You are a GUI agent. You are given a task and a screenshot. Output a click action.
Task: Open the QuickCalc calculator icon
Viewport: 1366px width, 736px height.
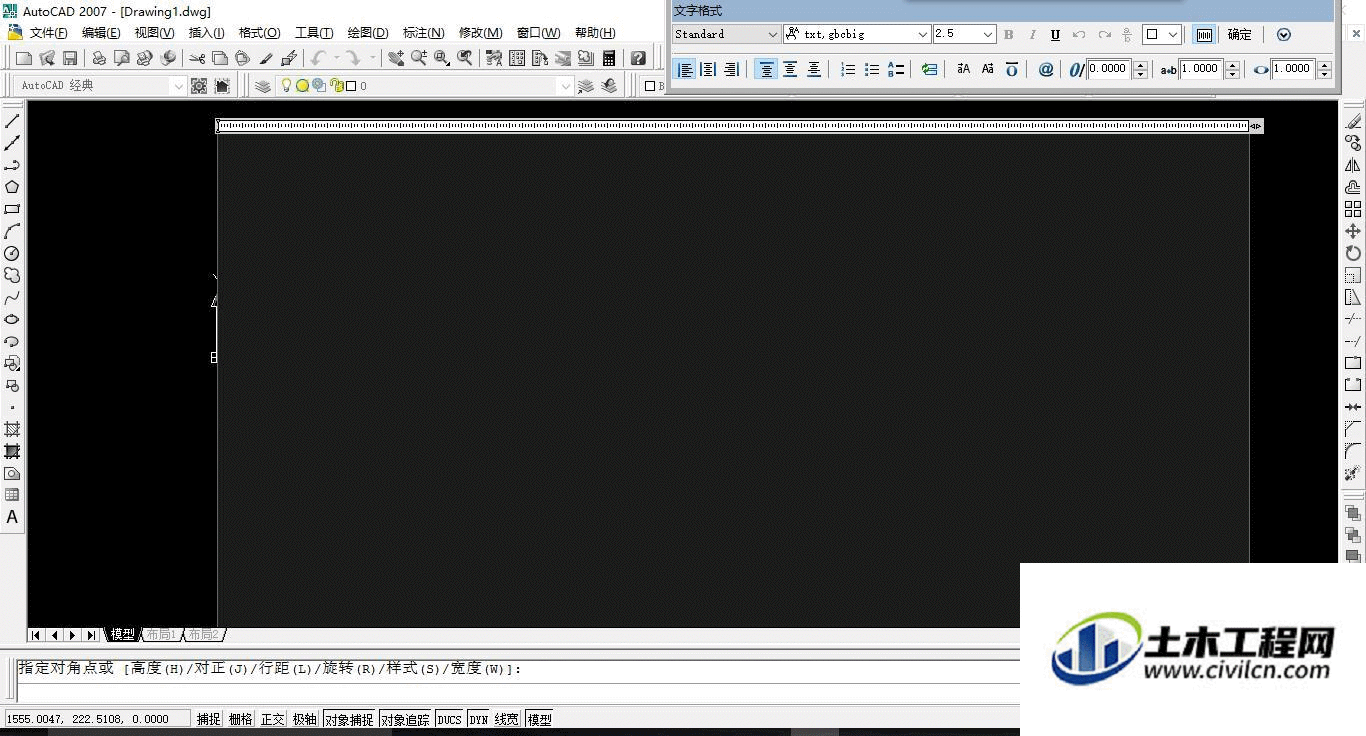point(609,58)
